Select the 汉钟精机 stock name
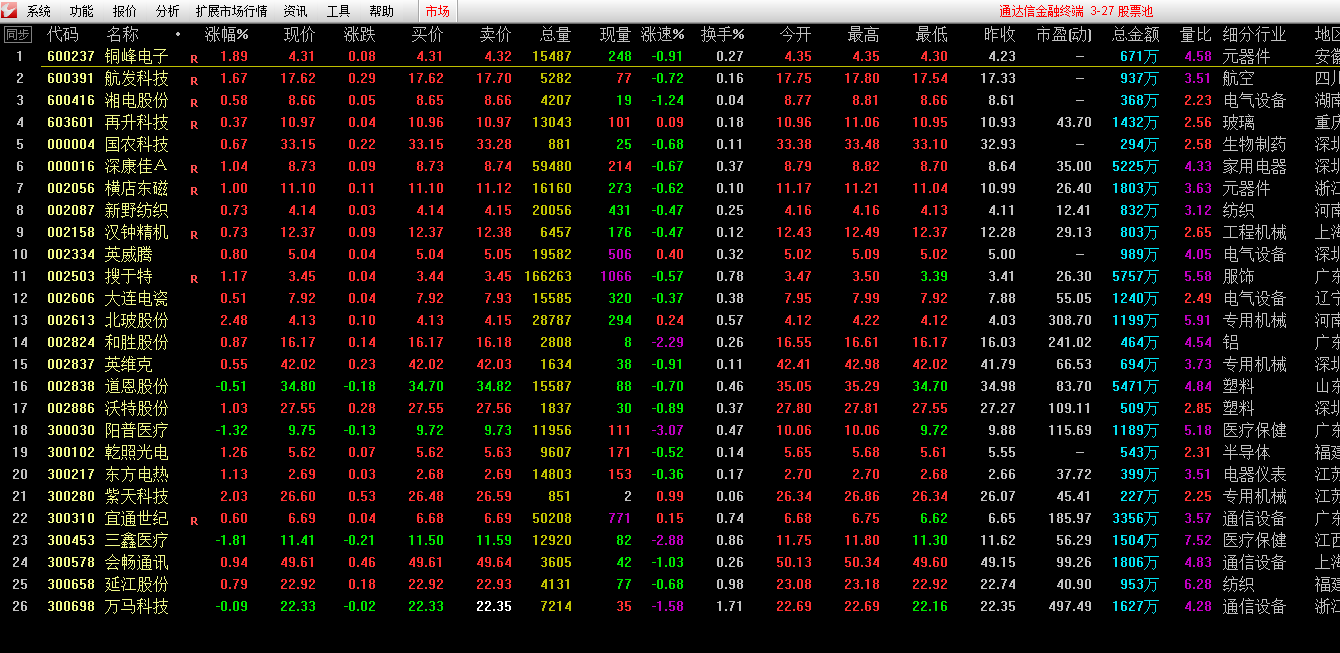The image size is (1340, 653). [x=137, y=232]
